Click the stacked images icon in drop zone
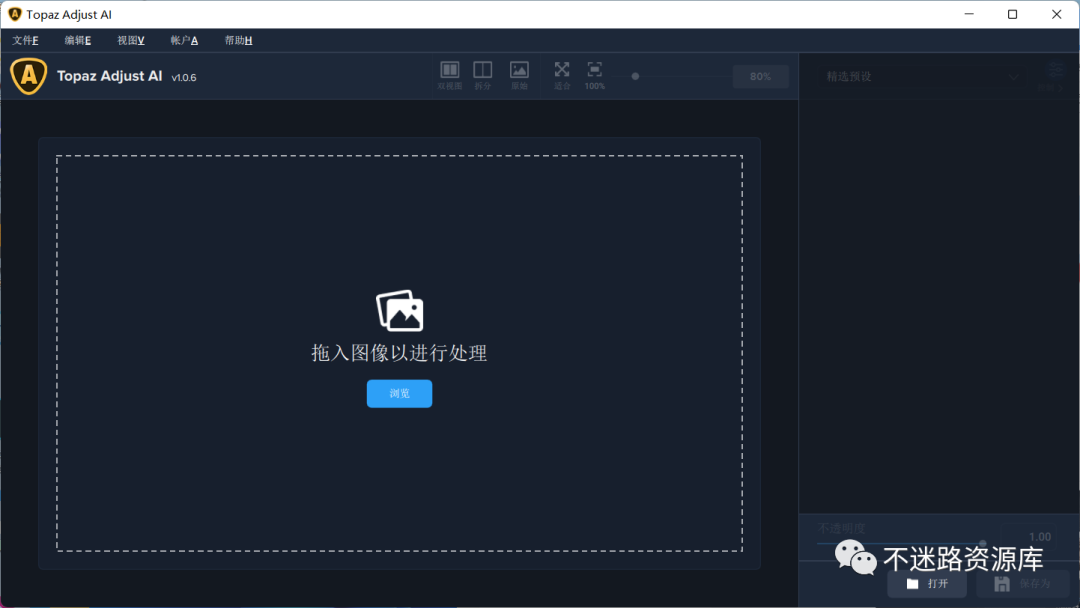The width and height of the screenshot is (1080, 608). (x=399, y=311)
